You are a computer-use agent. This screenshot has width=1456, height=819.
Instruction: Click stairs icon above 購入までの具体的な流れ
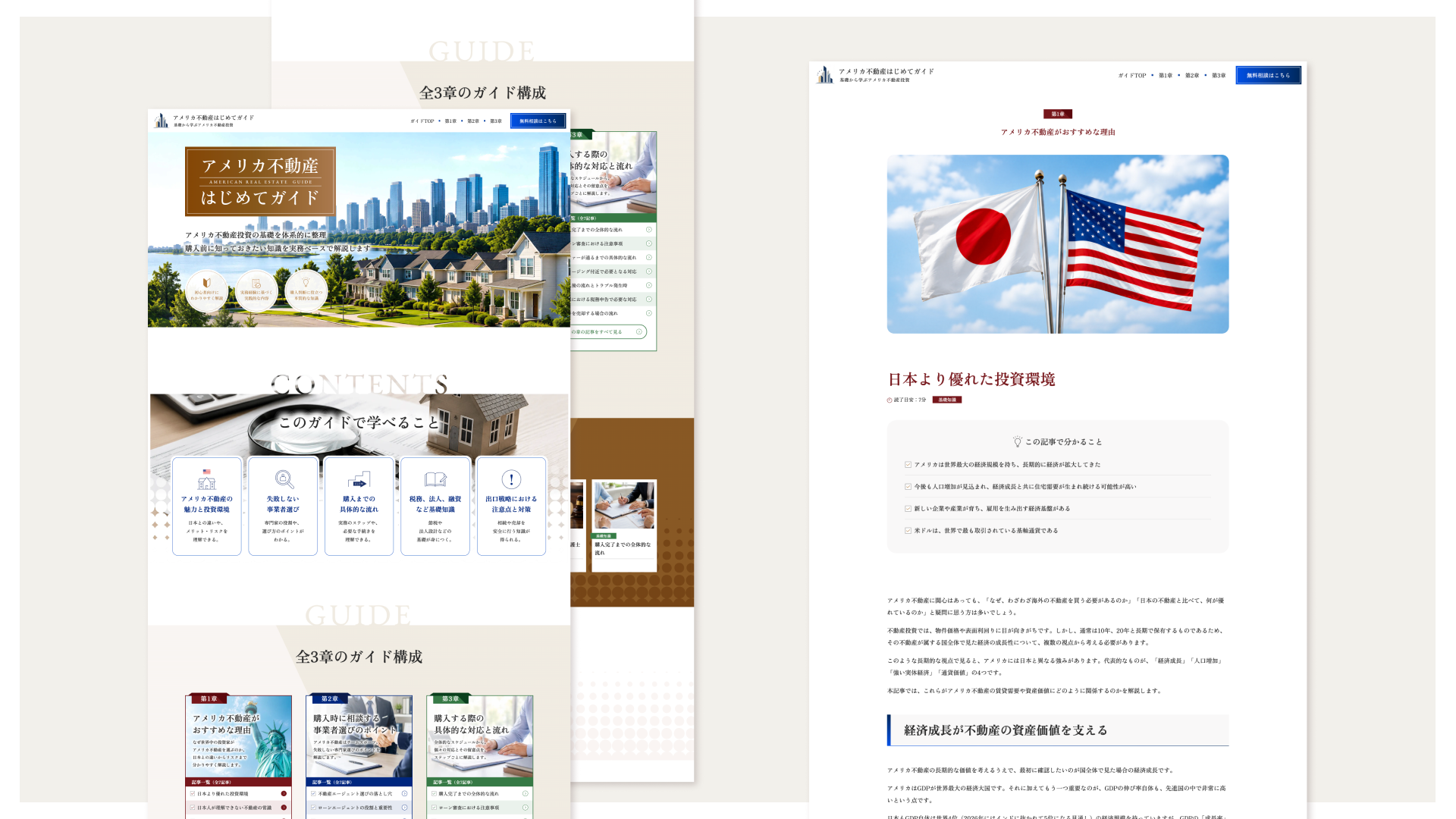pos(359,479)
